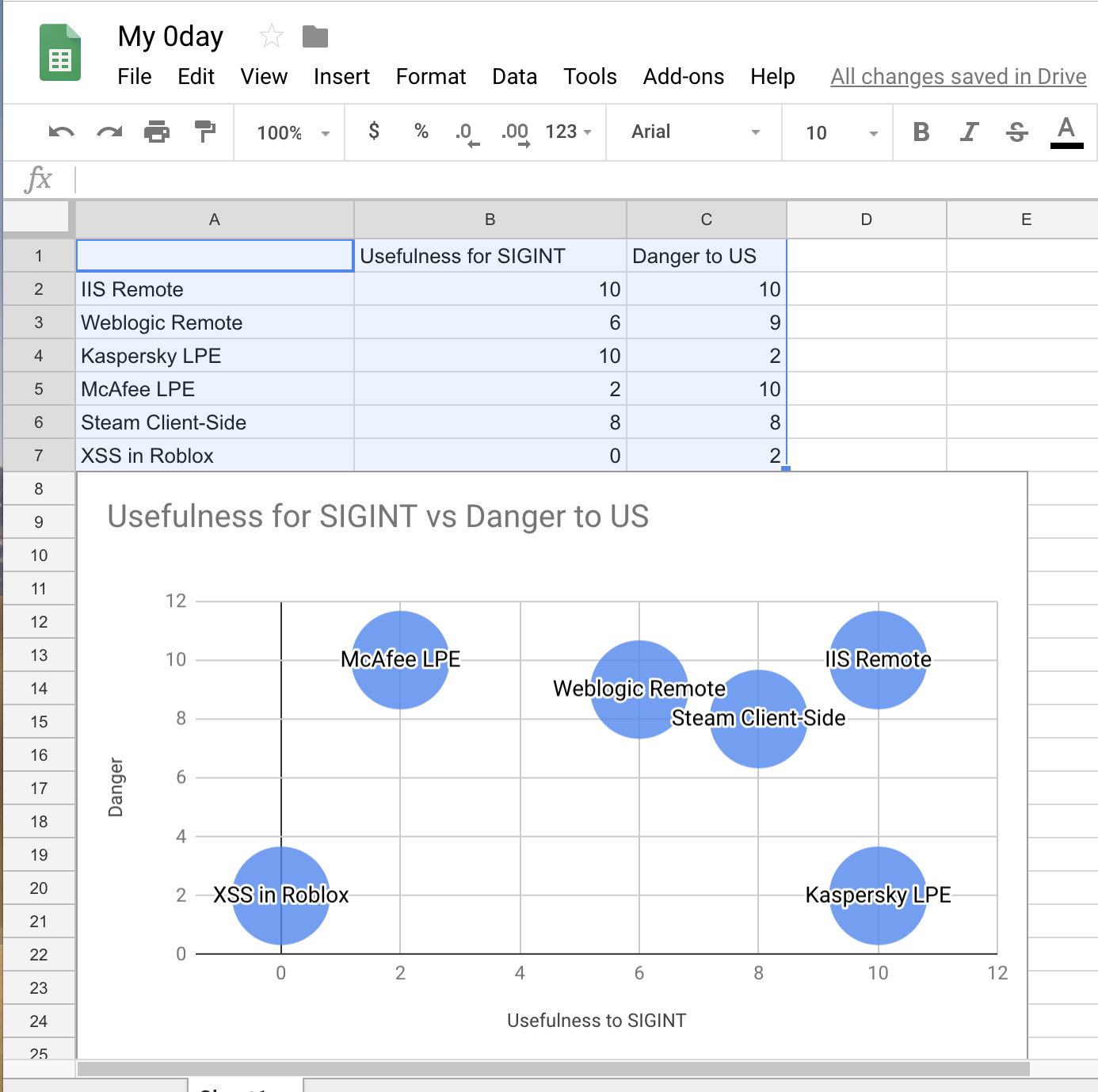The height and width of the screenshot is (1092, 1098).
Task: Toggle bold formatting
Action: pyautogui.click(x=921, y=132)
